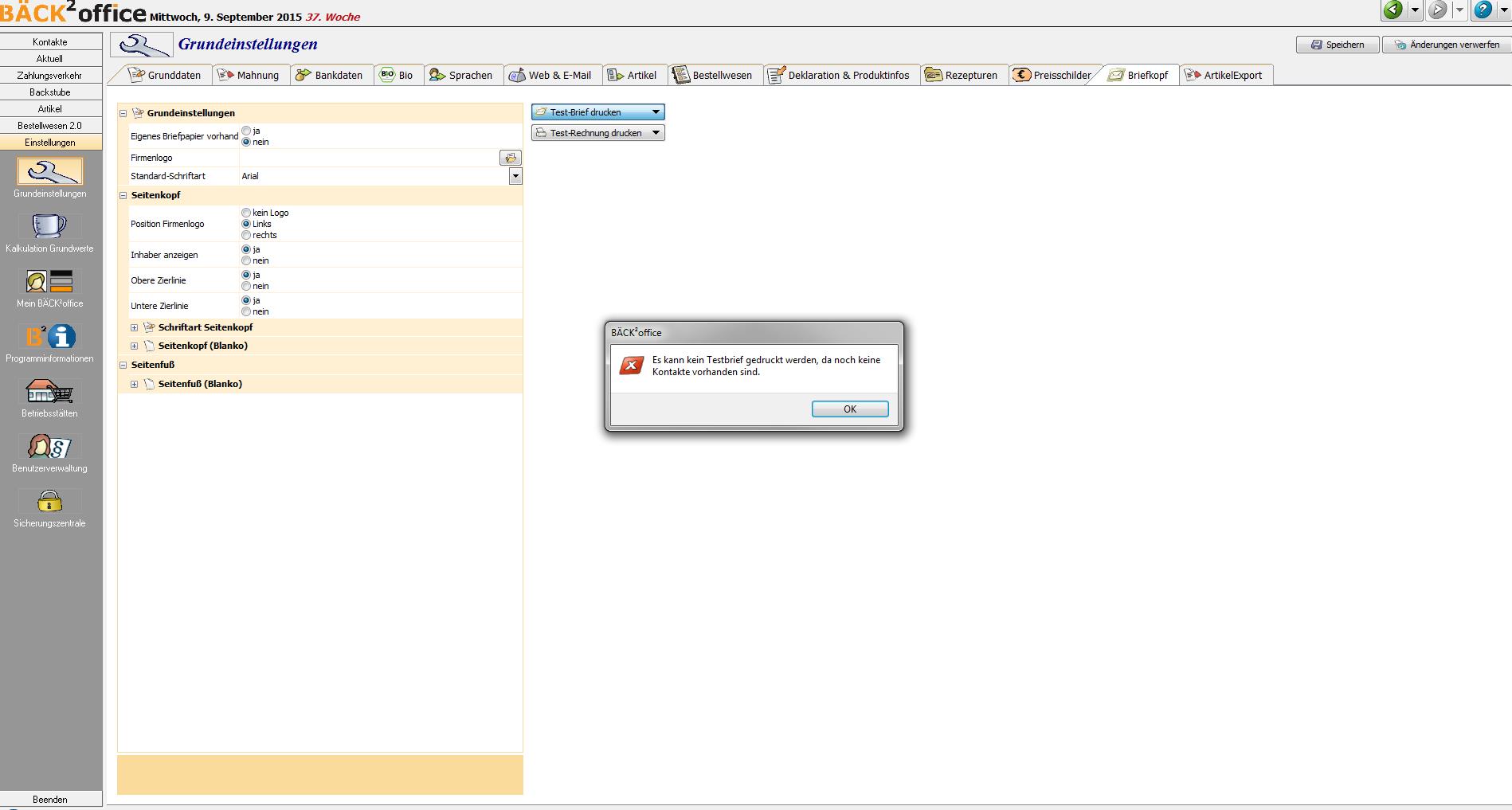Open the Standard-Schriftart dropdown
Screen dimensions: 1512x810
click(x=515, y=176)
